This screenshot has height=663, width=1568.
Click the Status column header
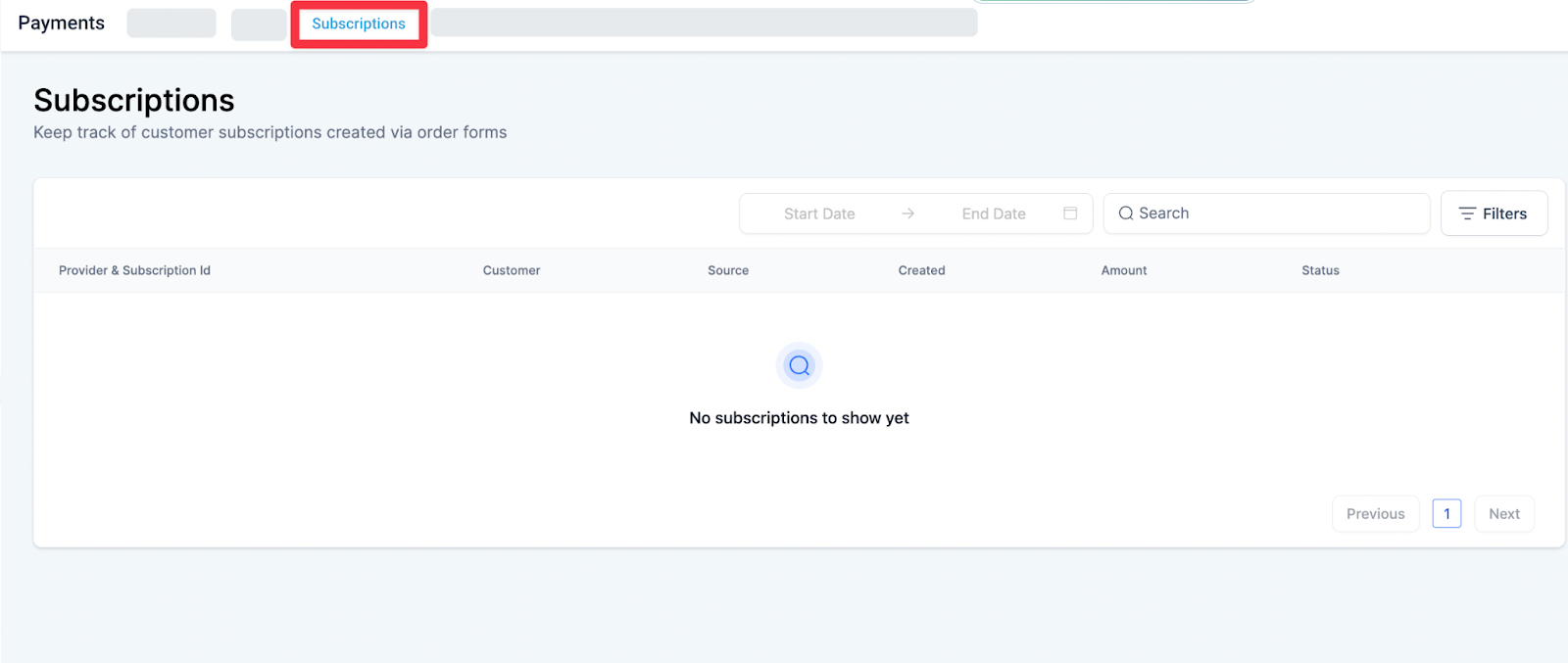click(1320, 270)
